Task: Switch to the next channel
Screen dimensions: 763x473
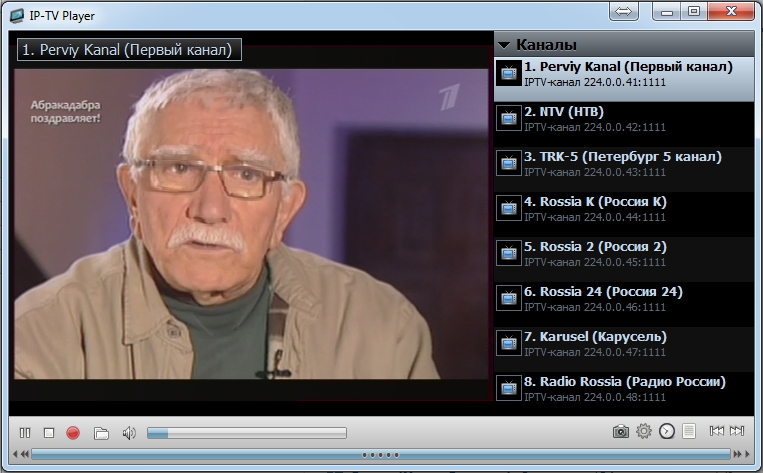Action: pos(737,431)
